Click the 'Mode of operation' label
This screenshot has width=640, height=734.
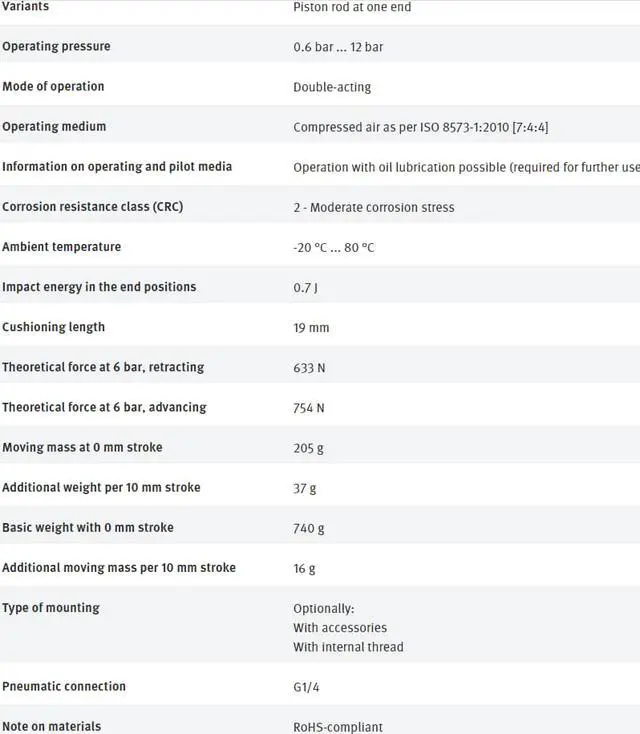53,87
